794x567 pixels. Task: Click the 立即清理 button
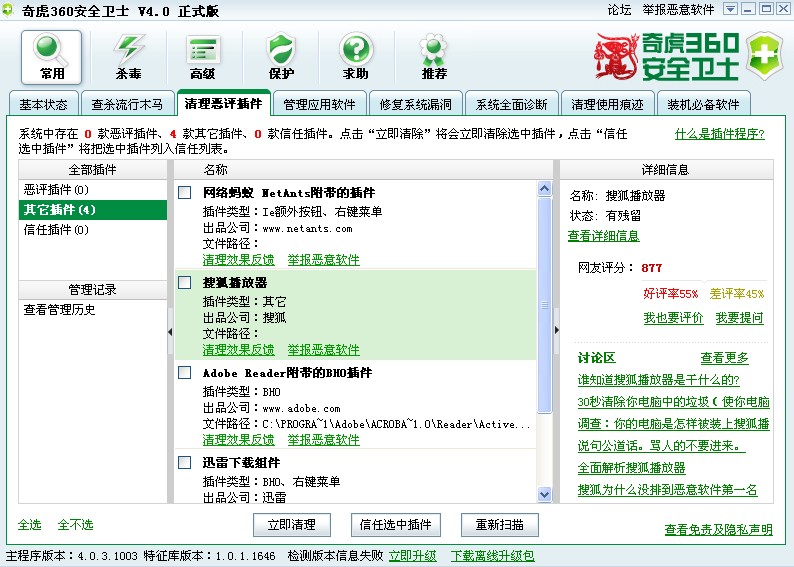click(292, 524)
